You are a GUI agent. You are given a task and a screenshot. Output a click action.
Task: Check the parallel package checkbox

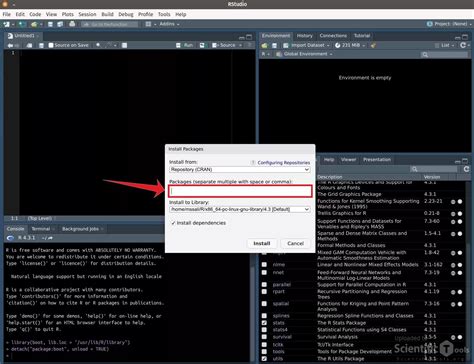(264, 285)
